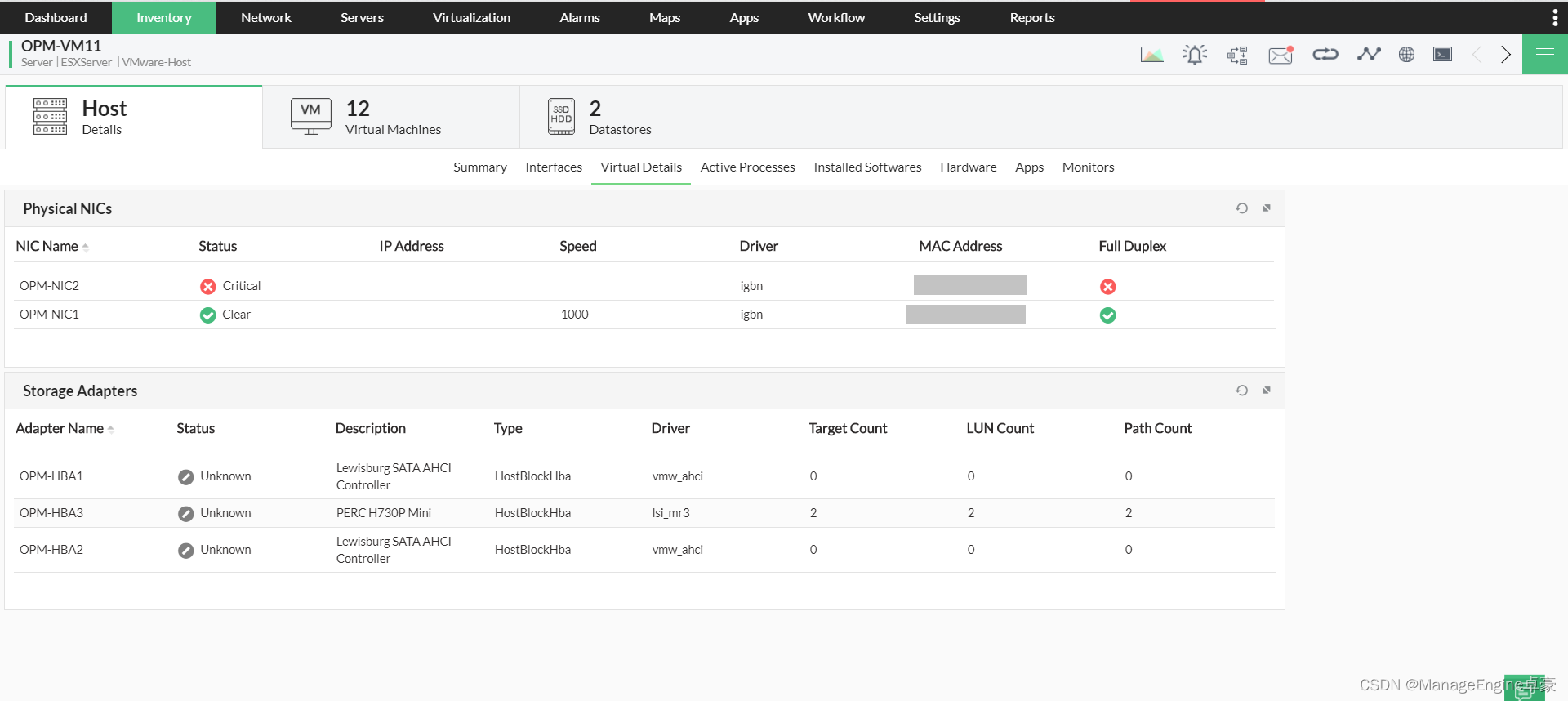Open the Servers menu
Screen dimensions: 1568x701
click(x=362, y=17)
